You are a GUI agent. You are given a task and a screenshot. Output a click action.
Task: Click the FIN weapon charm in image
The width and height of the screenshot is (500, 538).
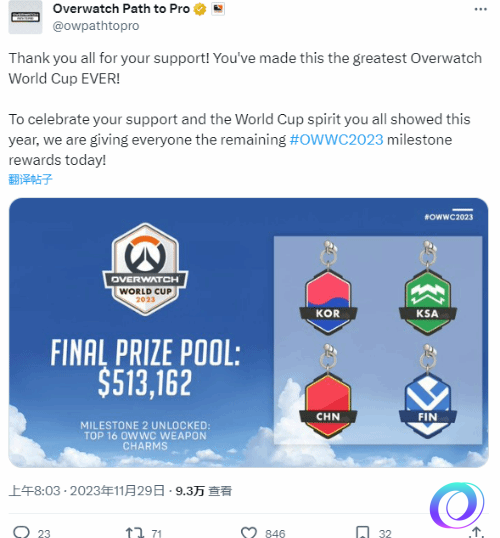428,391
